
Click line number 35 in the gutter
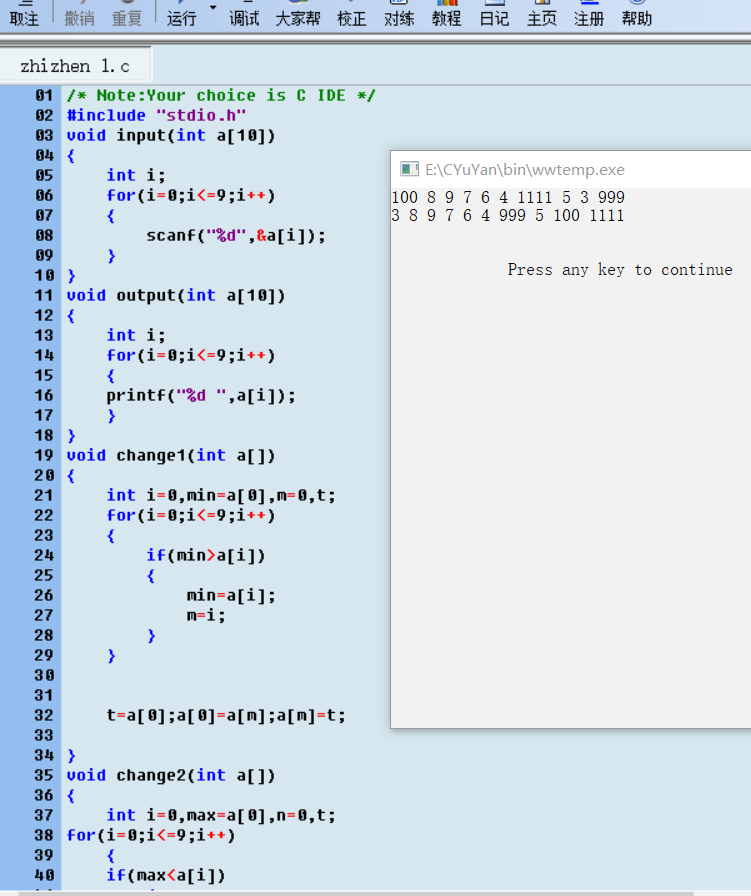coord(44,775)
